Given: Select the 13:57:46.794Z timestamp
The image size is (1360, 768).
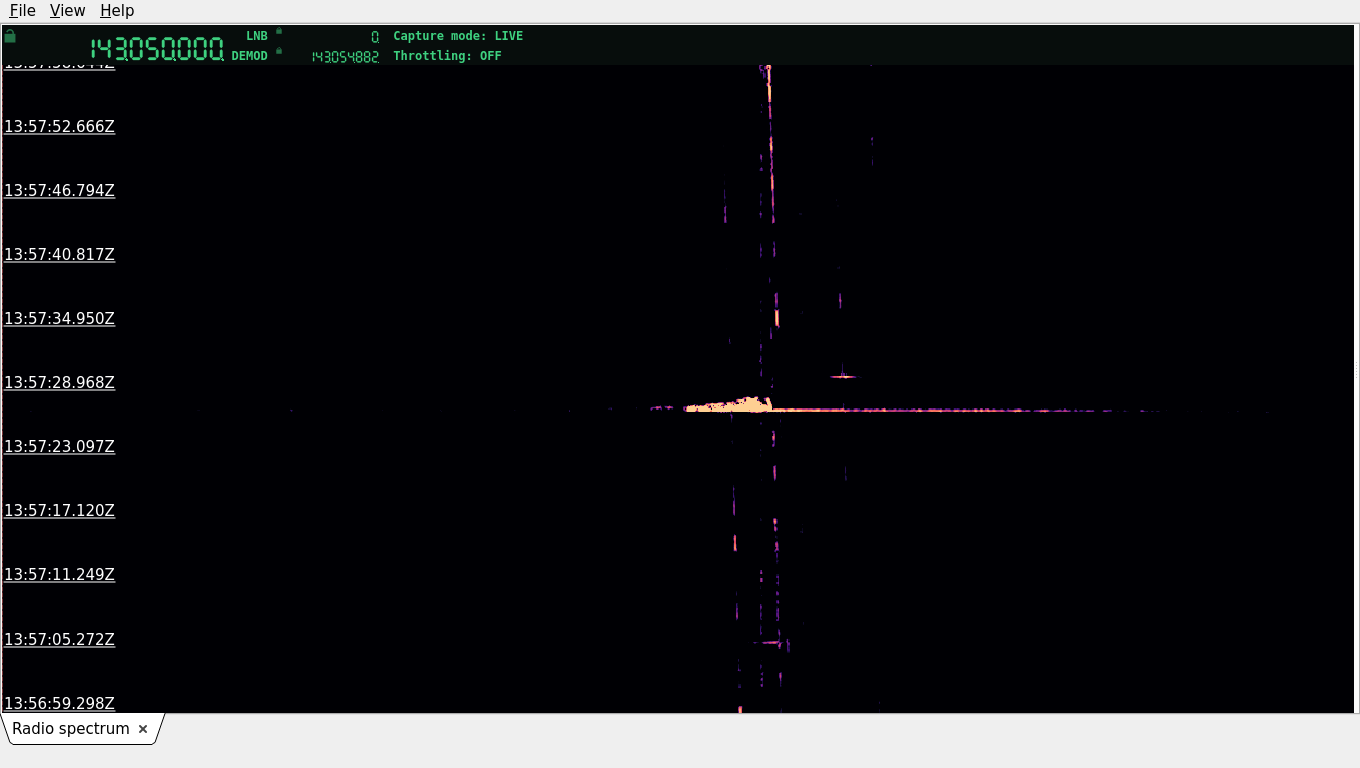Looking at the screenshot, I should [x=60, y=191].
